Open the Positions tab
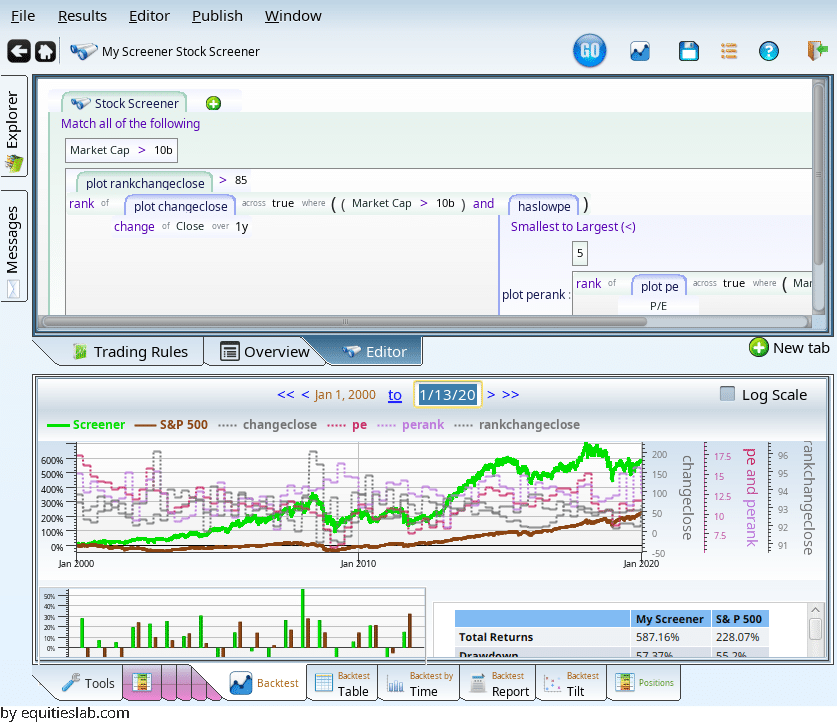The height and width of the screenshot is (722, 837). (644, 683)
